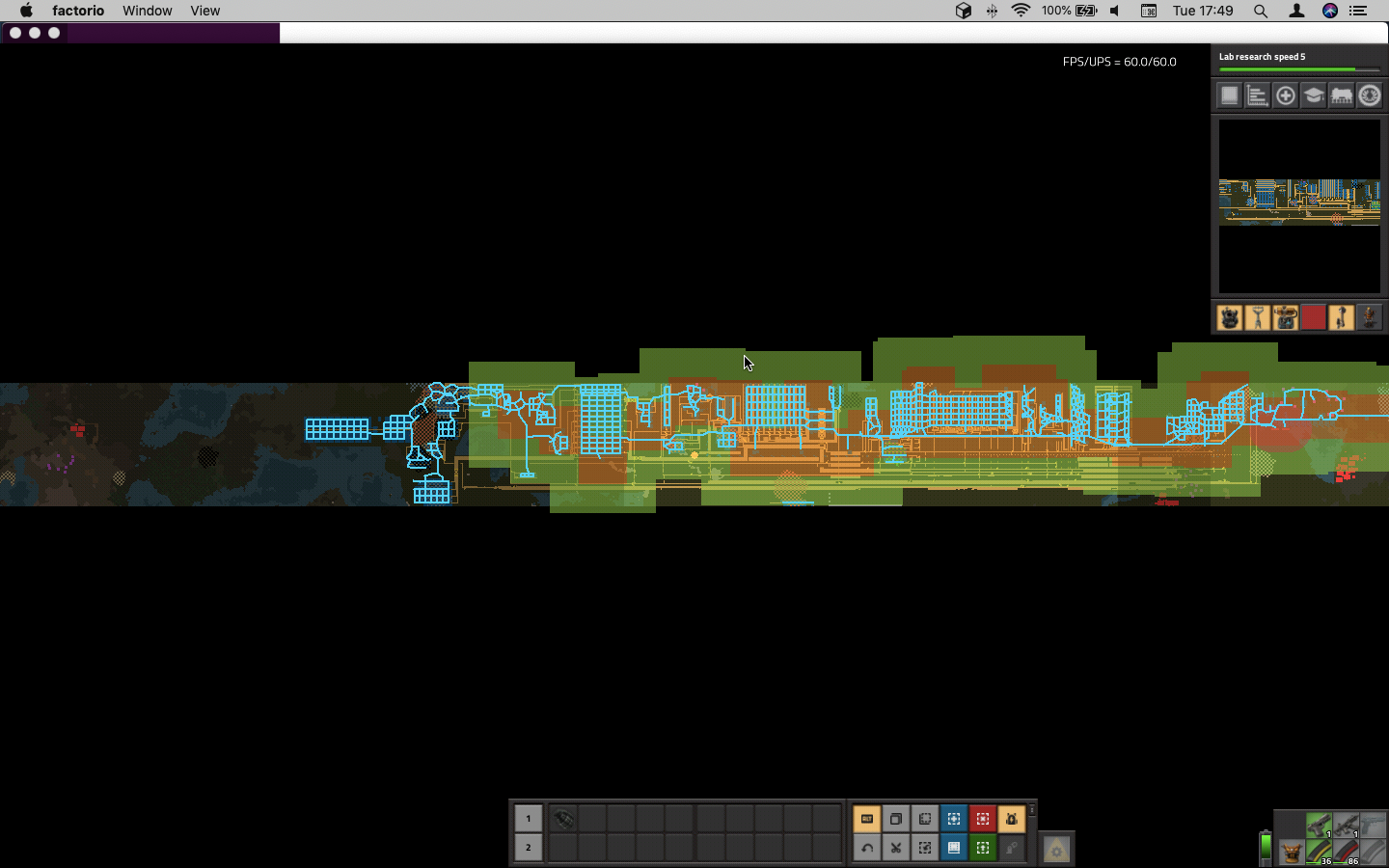Switch to quickbar row number 2
The height and width of the screenshot is (868, 1389).
[x=528, y=848]
